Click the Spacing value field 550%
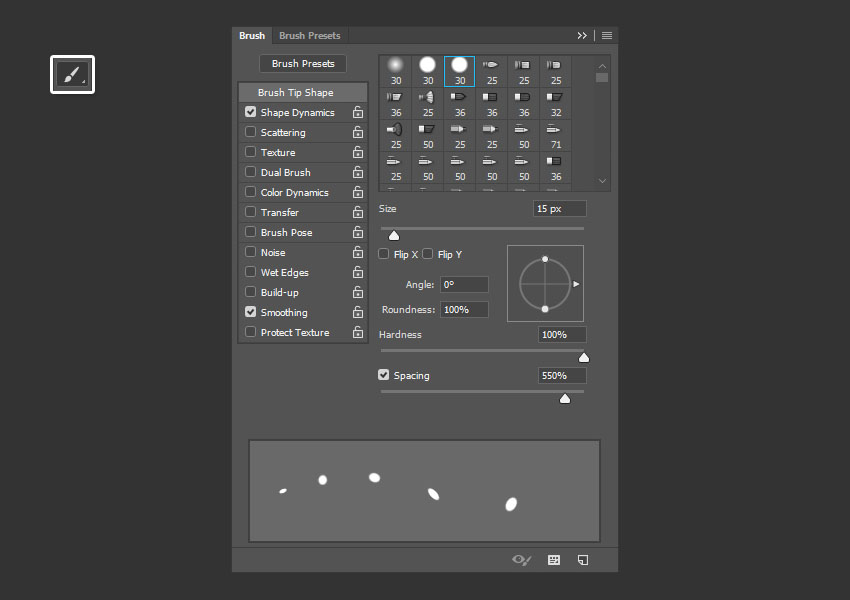Image resolution: width=850 pixels, height=600 pixels. [562, 376]
